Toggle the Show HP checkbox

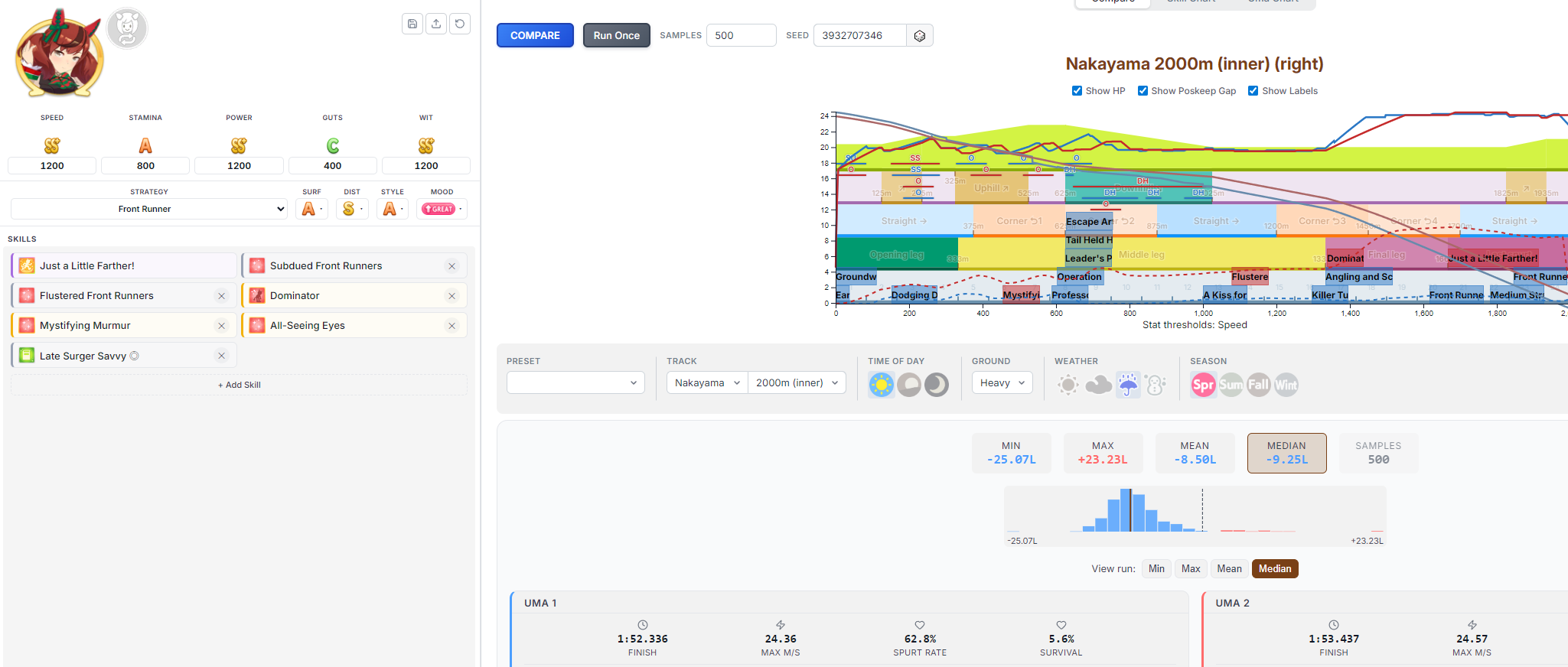tap(1077, 91)
